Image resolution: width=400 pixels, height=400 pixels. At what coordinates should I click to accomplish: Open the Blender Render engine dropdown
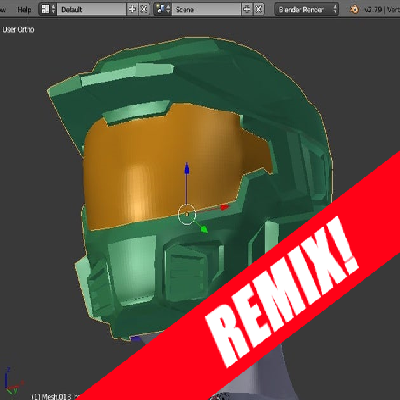click(x=307, y=9)
